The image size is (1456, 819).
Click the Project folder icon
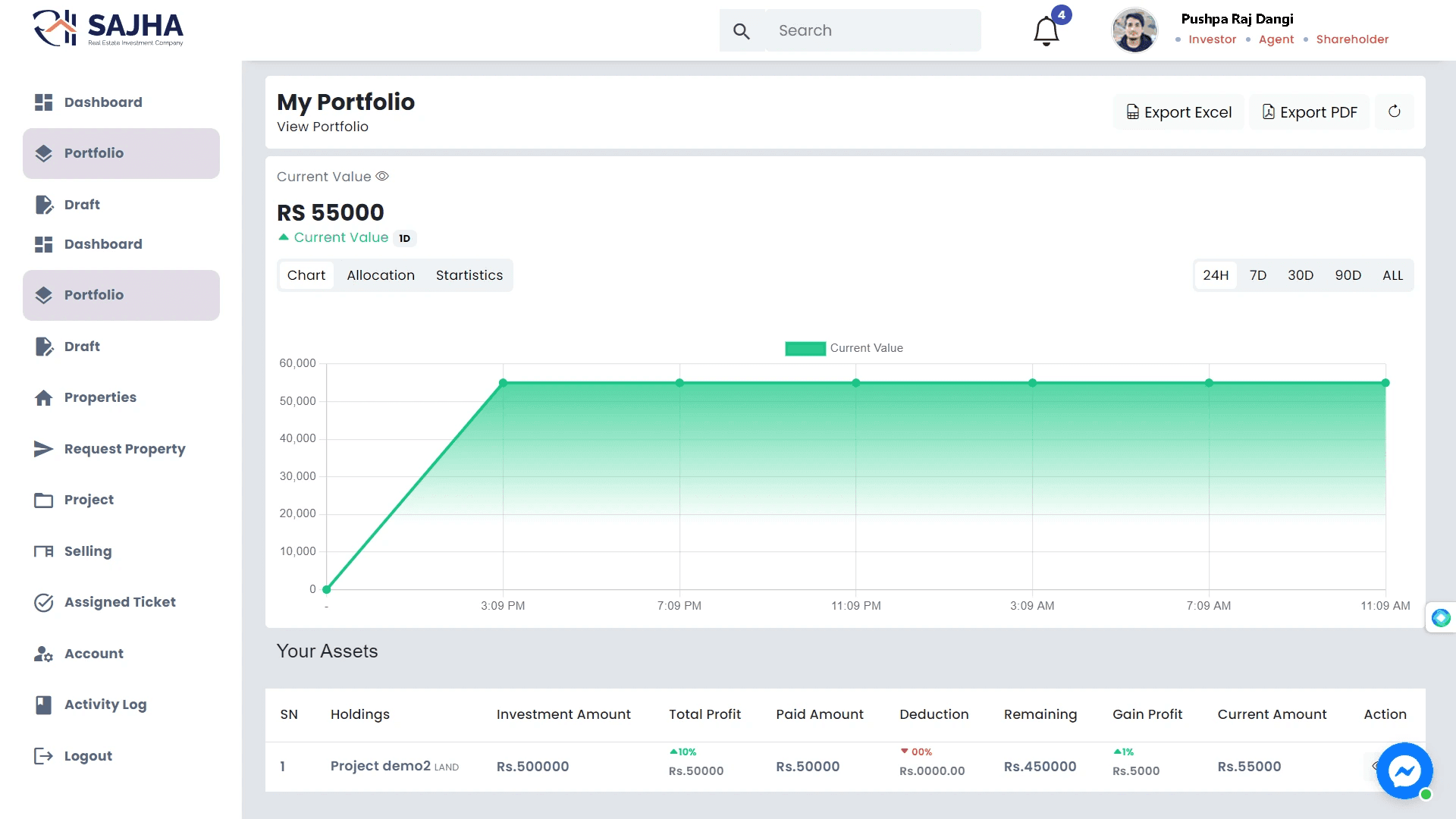tap(44, 500)
